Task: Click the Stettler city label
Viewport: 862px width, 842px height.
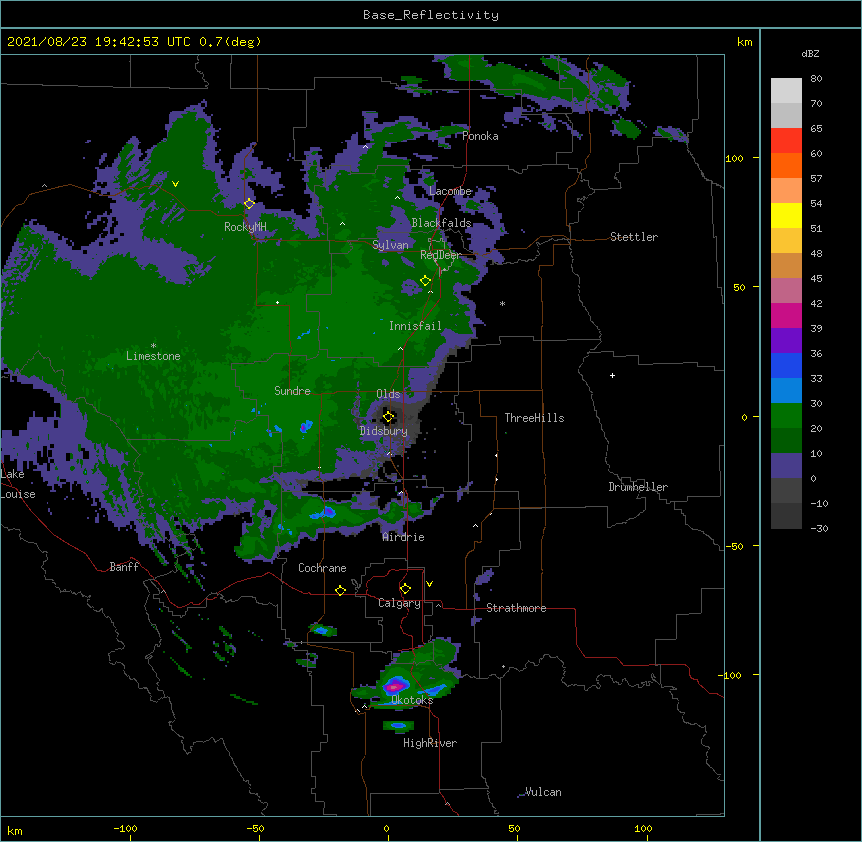Action: pos(634,237)
